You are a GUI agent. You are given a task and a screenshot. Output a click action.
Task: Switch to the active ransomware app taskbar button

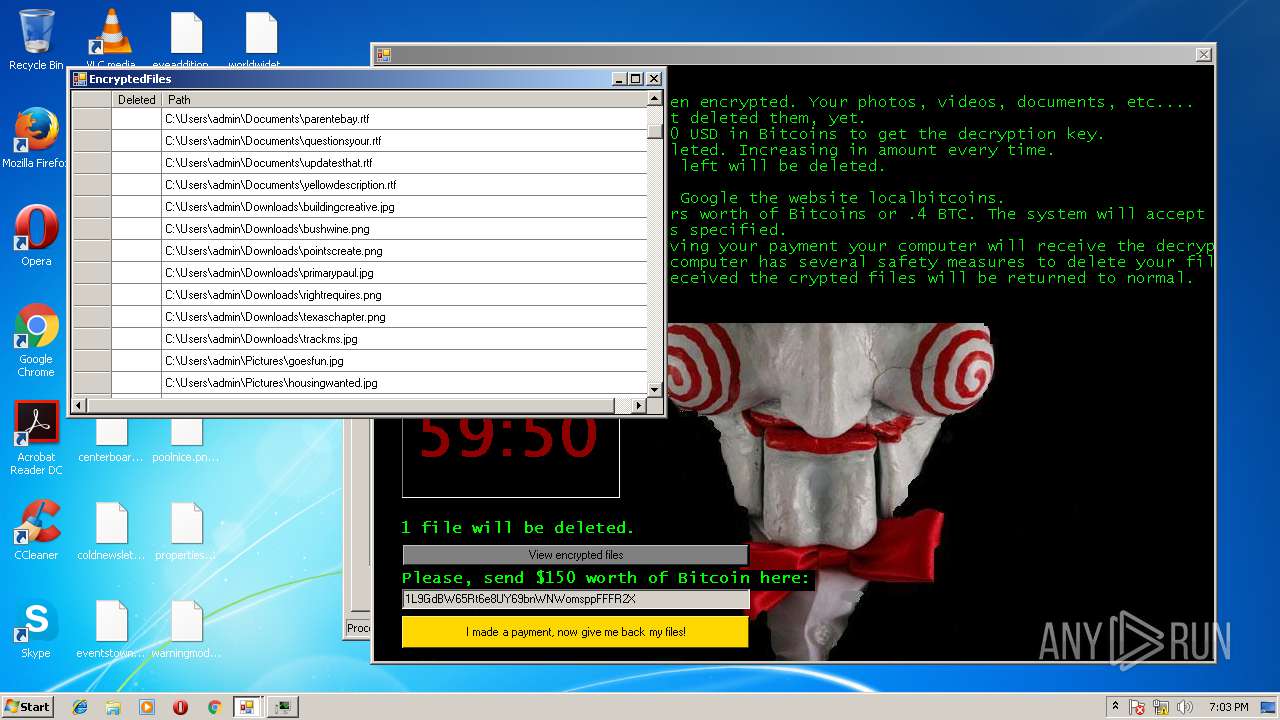[247, 707]
